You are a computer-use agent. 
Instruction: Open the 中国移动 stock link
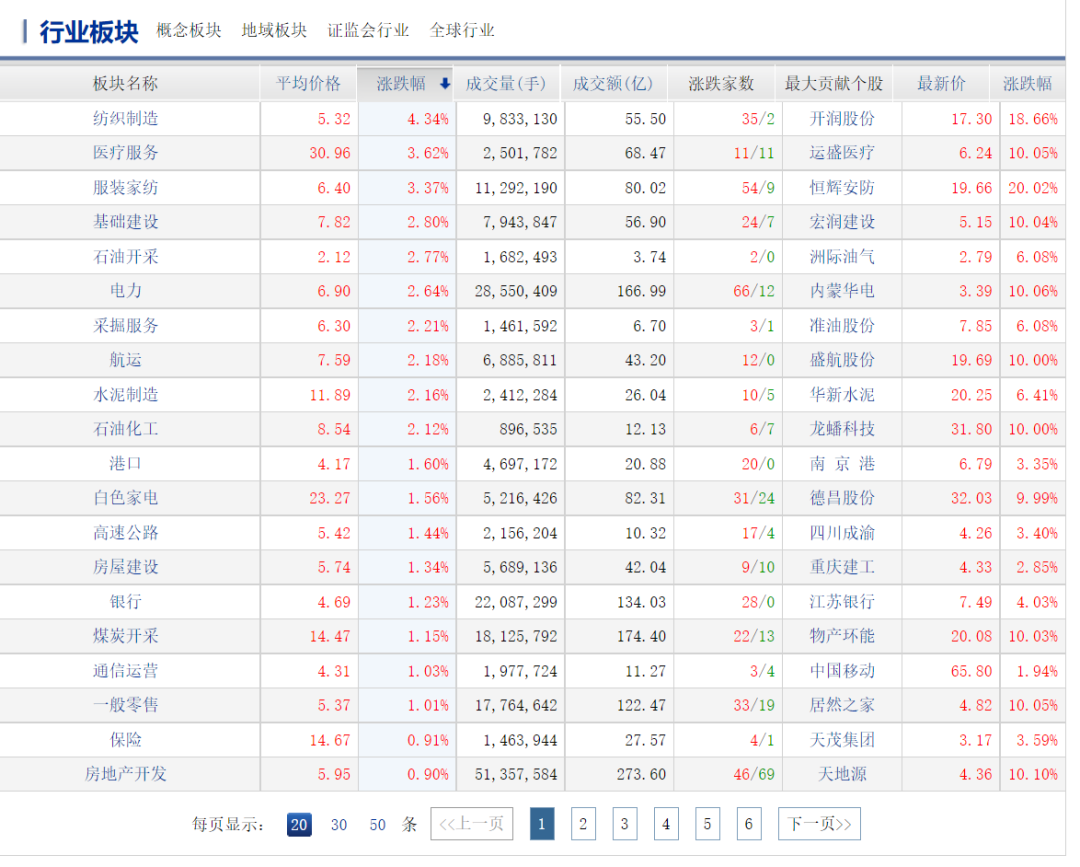pyautogui.click(x=842, y=671)
